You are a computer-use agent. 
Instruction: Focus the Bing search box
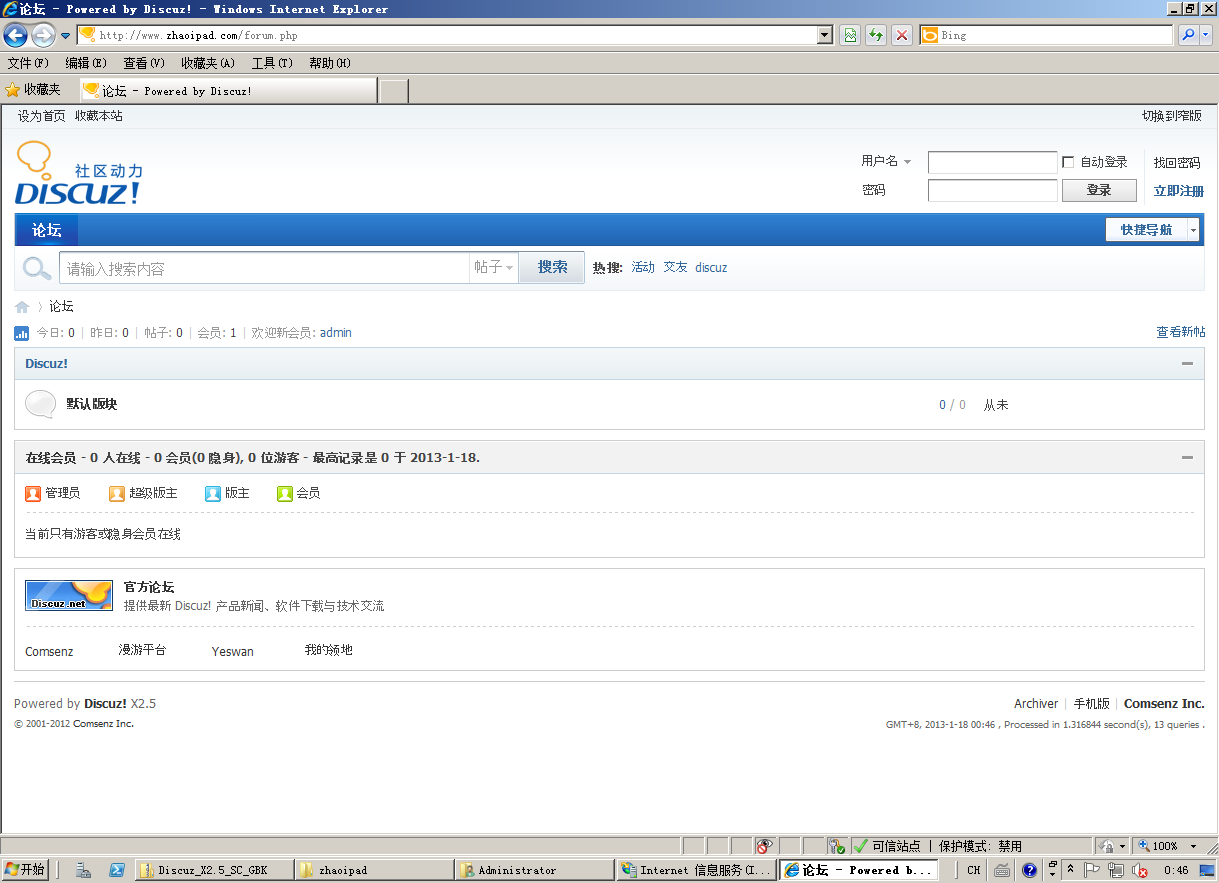click(1055, 35)
